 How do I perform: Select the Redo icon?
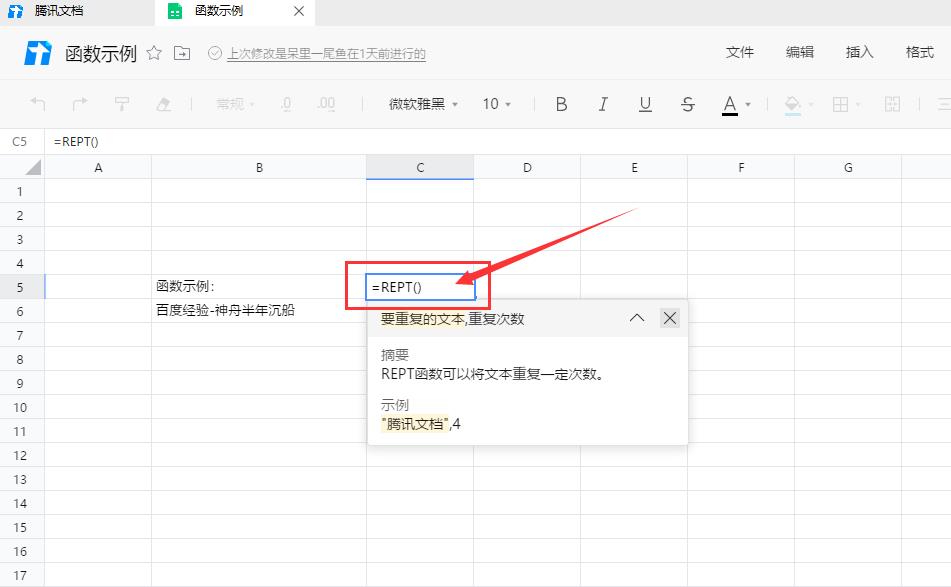pos(80,104)
